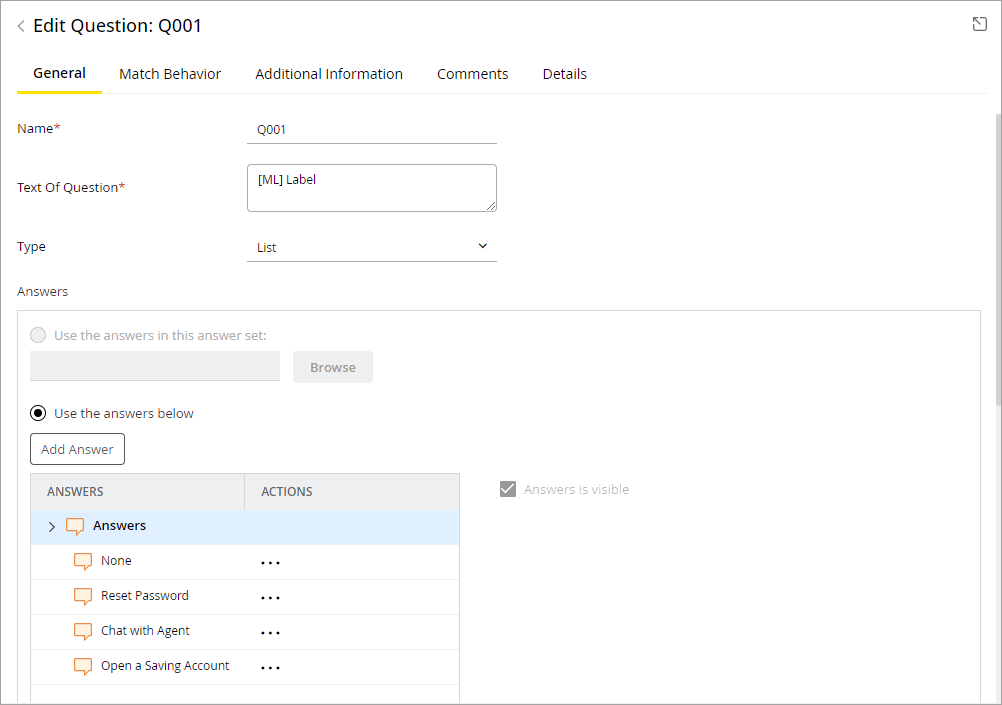The width and height of the screenshot is (1002, 705).
Task: Open actions menu for None answer
Action: click(270, 562)
